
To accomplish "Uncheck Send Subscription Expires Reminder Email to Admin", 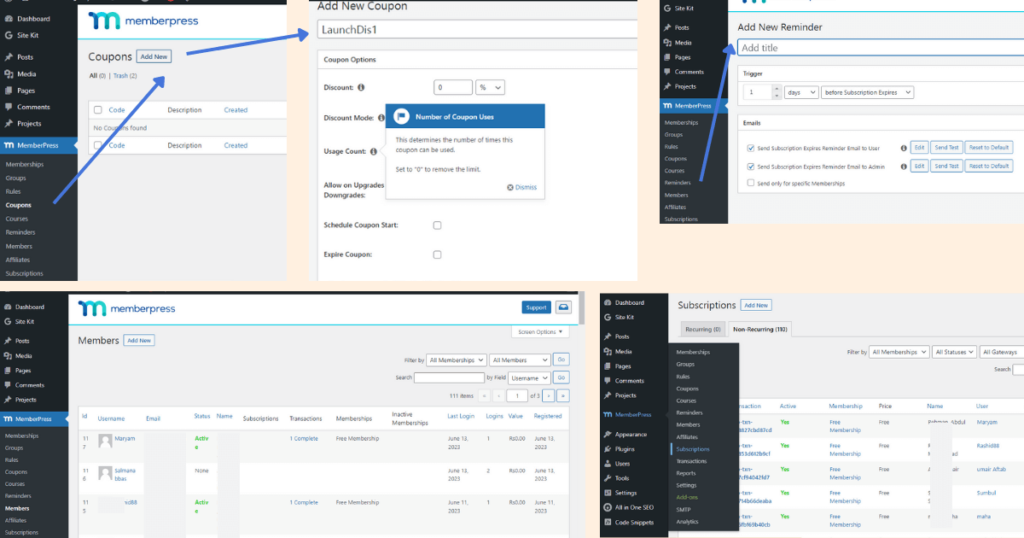I will coord(750,166).
